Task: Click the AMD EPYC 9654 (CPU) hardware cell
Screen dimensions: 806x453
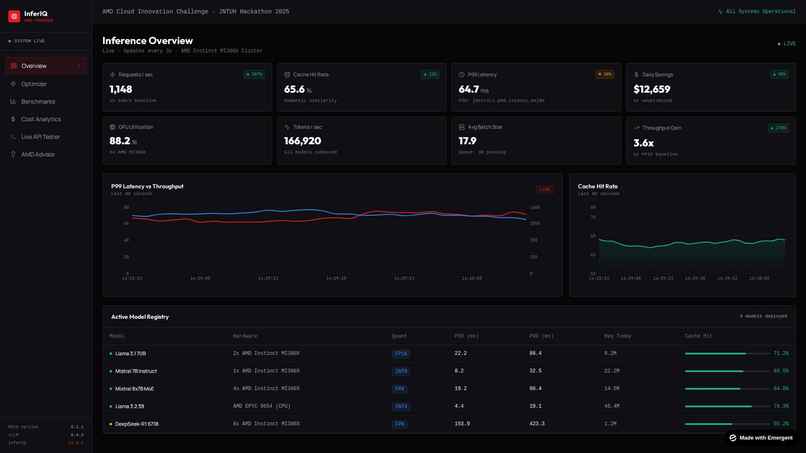Action: 262,406
